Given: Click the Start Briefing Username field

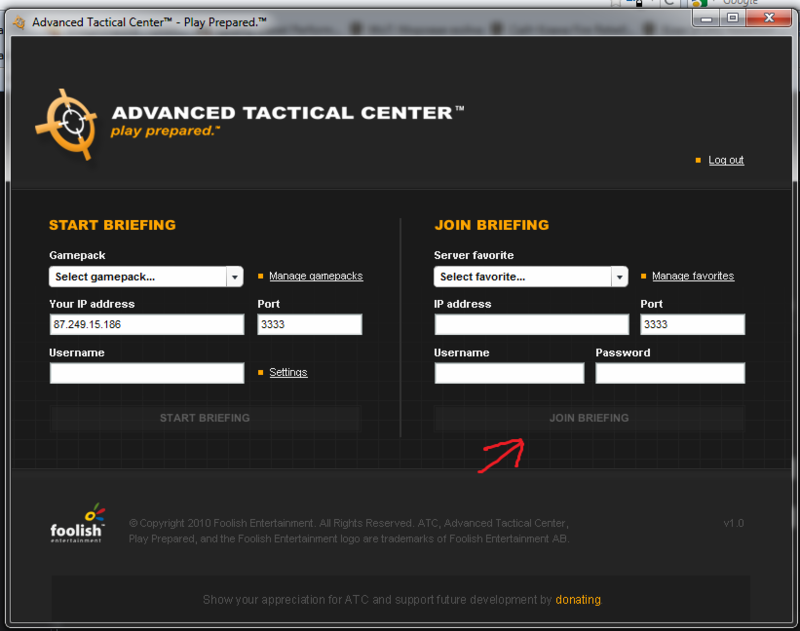Looking at the screenshot, I should tap(146, 373).
